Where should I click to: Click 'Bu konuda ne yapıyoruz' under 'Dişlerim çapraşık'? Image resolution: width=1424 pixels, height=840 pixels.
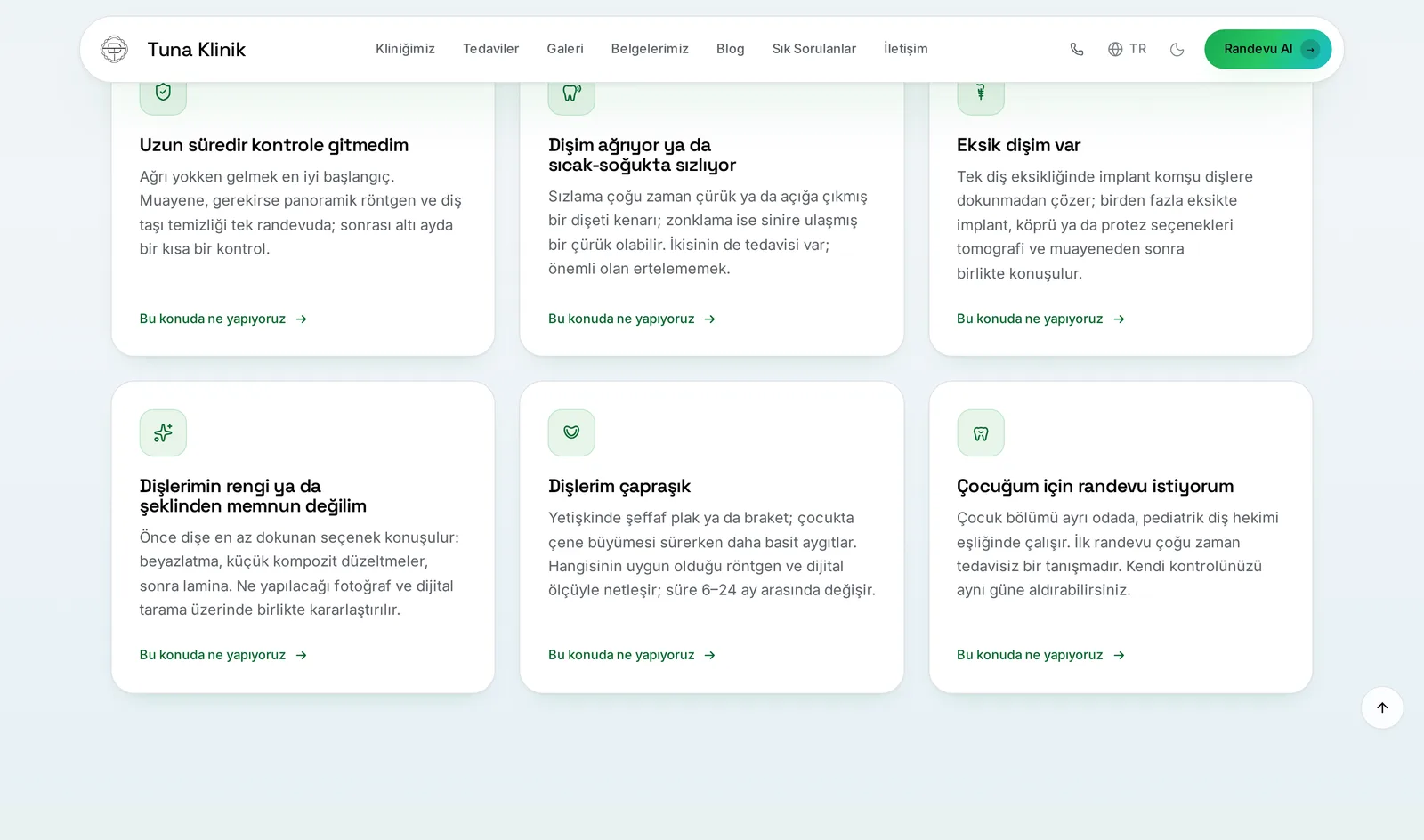[632, 655]
